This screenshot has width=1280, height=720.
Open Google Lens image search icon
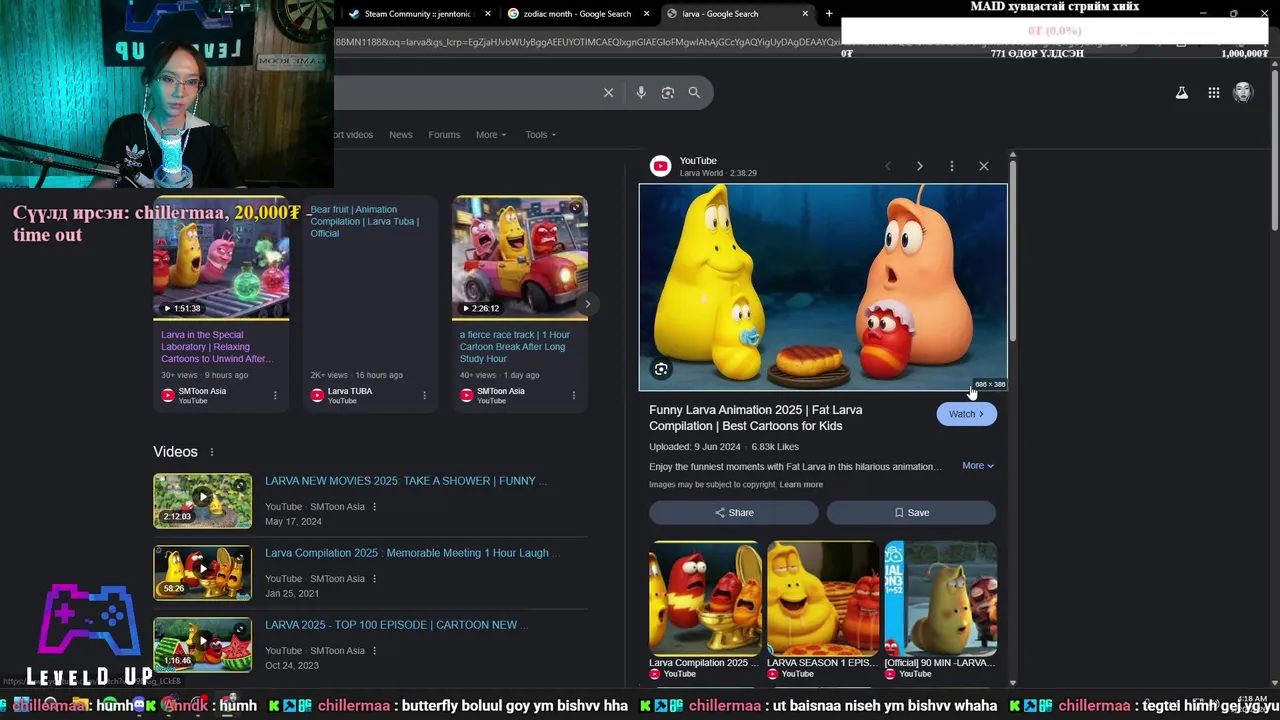pyautogui.click(x=668, y=92)
